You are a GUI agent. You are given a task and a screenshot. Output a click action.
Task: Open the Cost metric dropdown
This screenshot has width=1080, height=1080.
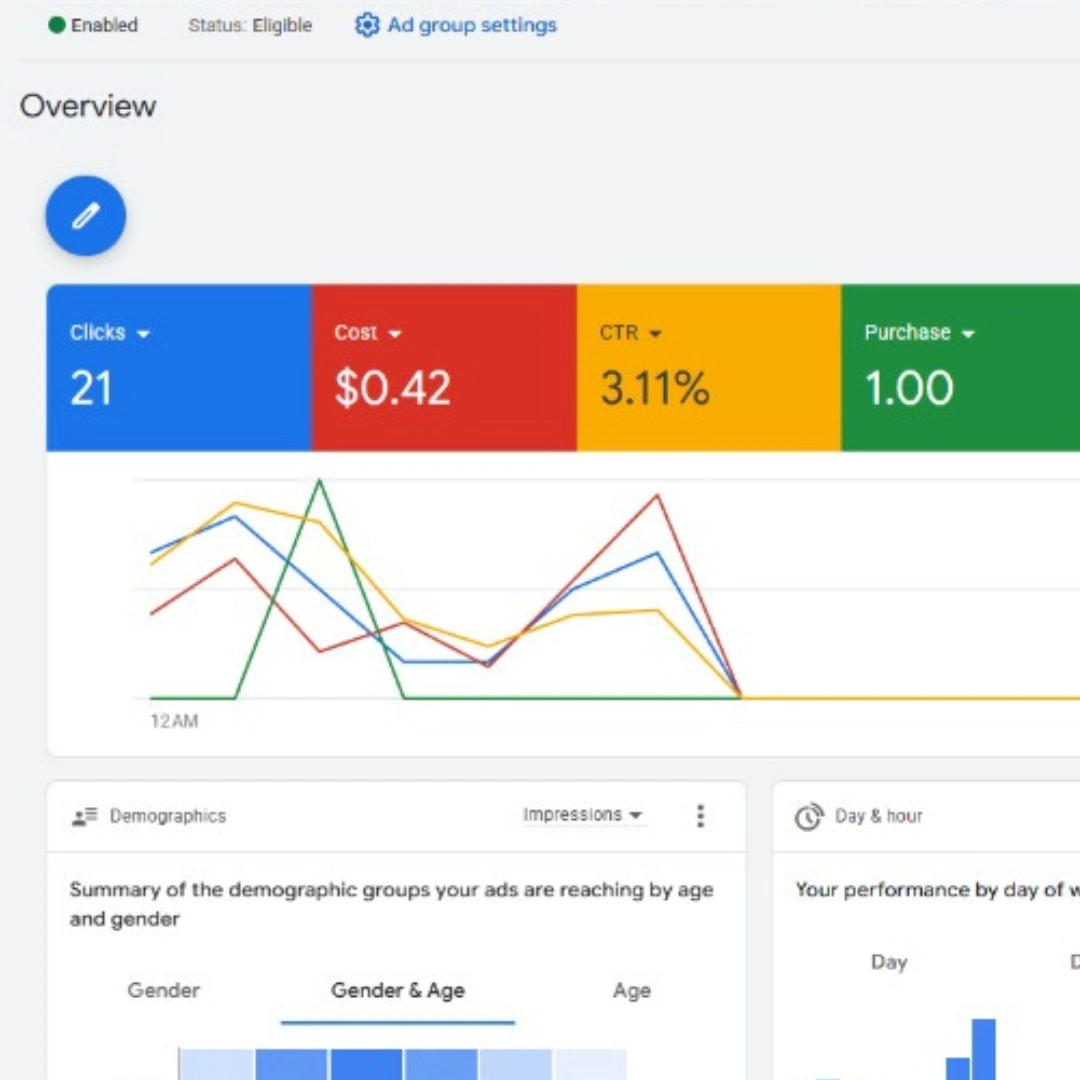click(395, 333)
